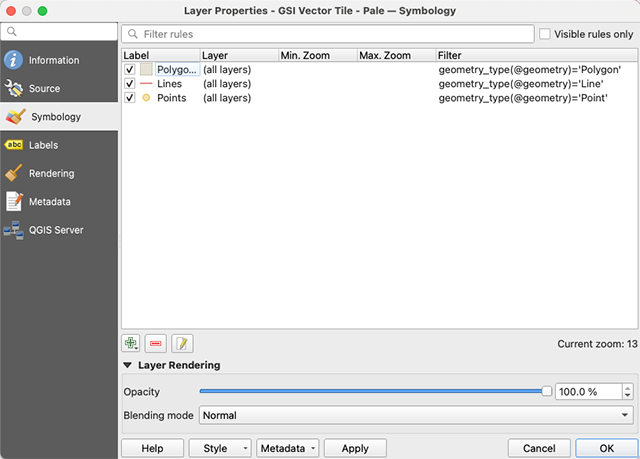This screenshot has width=640, height=459.
Task: Click the Edit rule pencil icon
Action: pos(182,344)
